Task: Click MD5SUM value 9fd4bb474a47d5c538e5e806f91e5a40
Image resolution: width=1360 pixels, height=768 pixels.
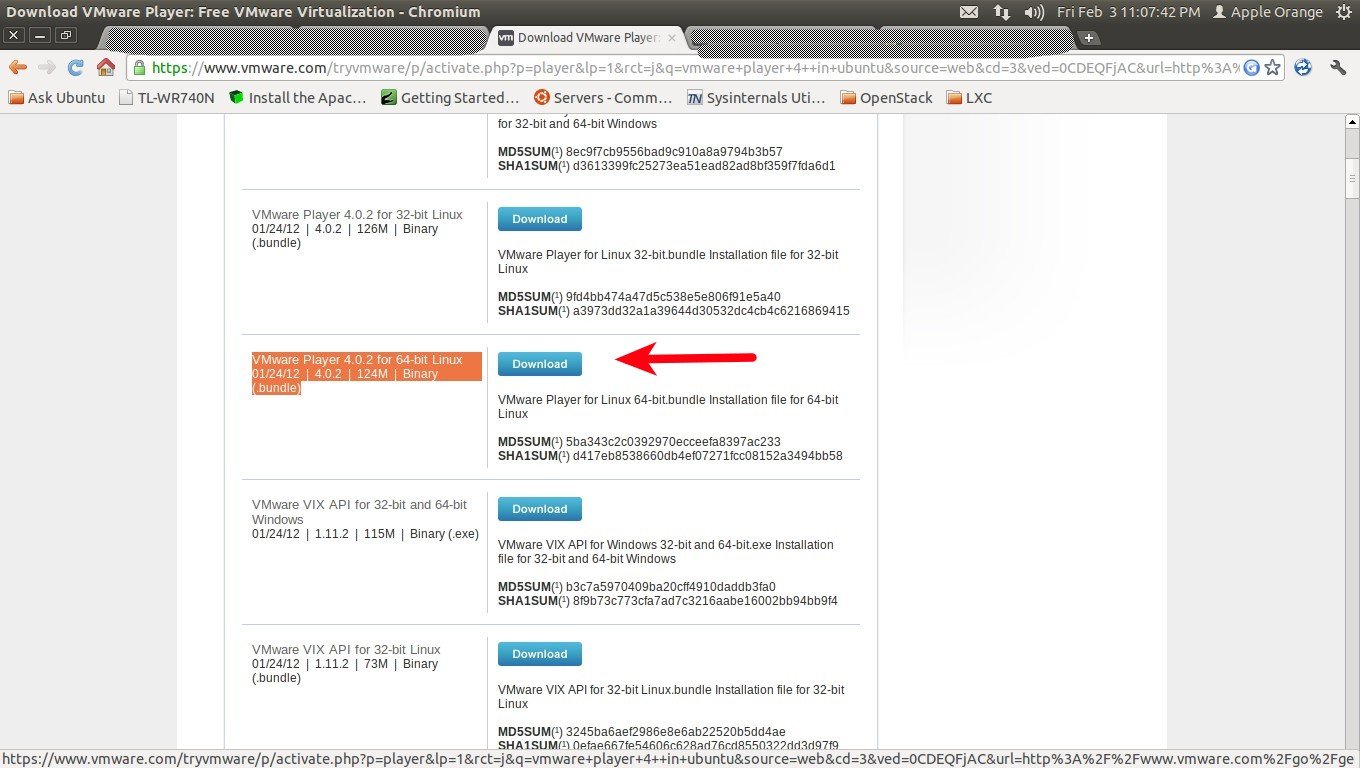Action: click(x=673, y=297)
